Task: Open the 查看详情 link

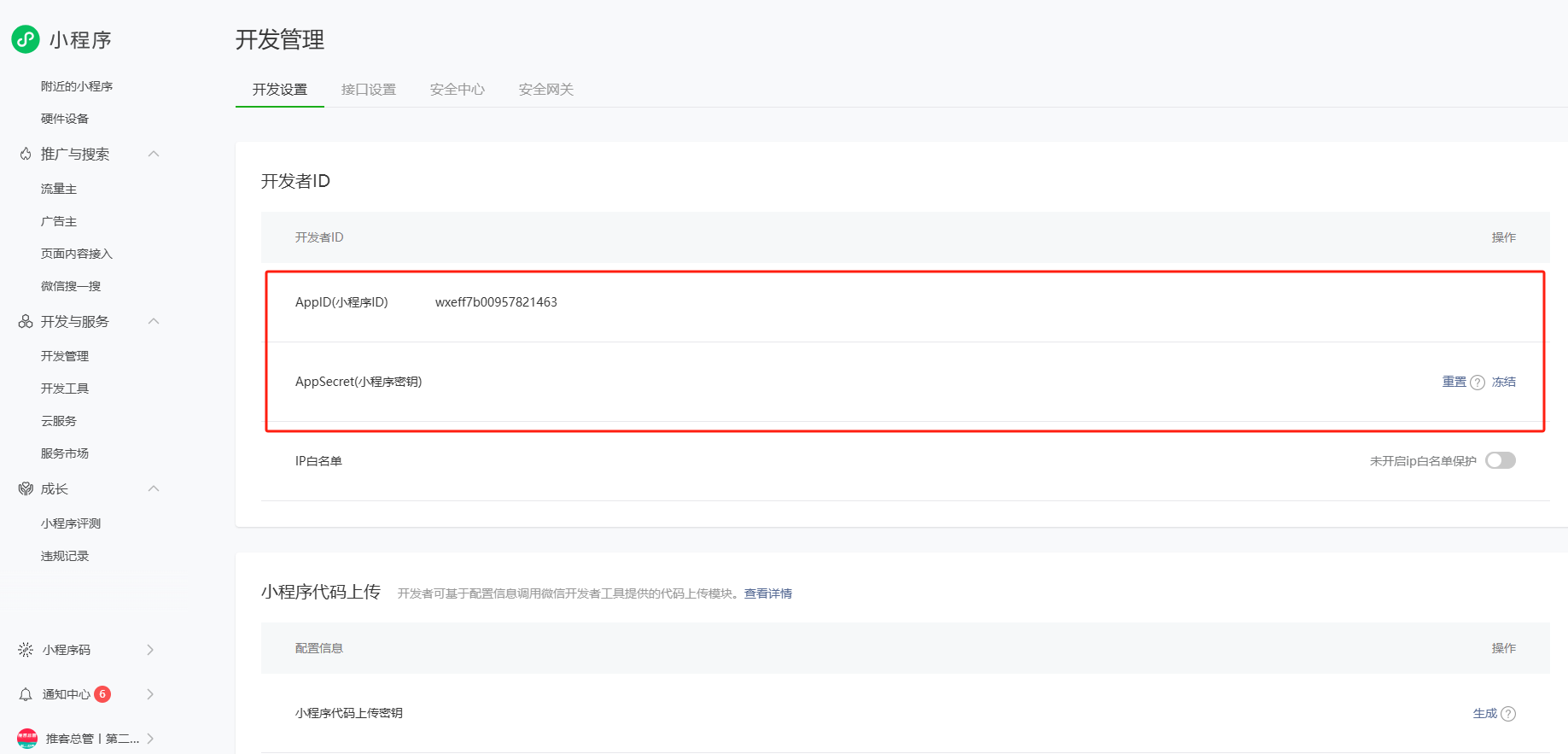Action: click(x=767, y=593)
